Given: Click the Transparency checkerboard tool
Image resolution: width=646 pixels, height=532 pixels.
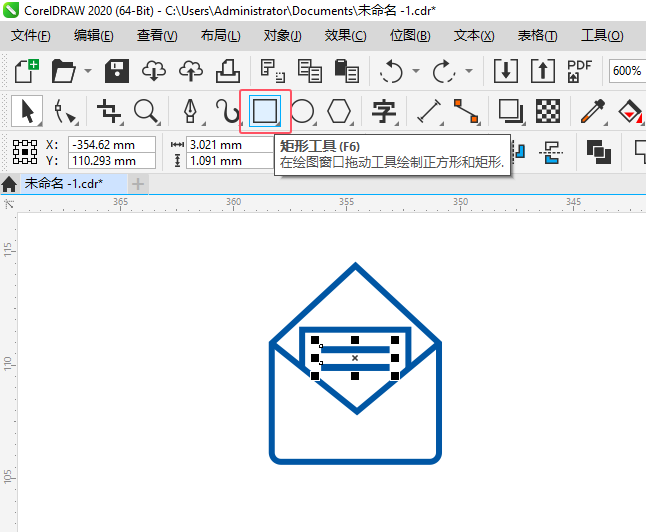Looking at the screenshot, I should pos(548,111).
